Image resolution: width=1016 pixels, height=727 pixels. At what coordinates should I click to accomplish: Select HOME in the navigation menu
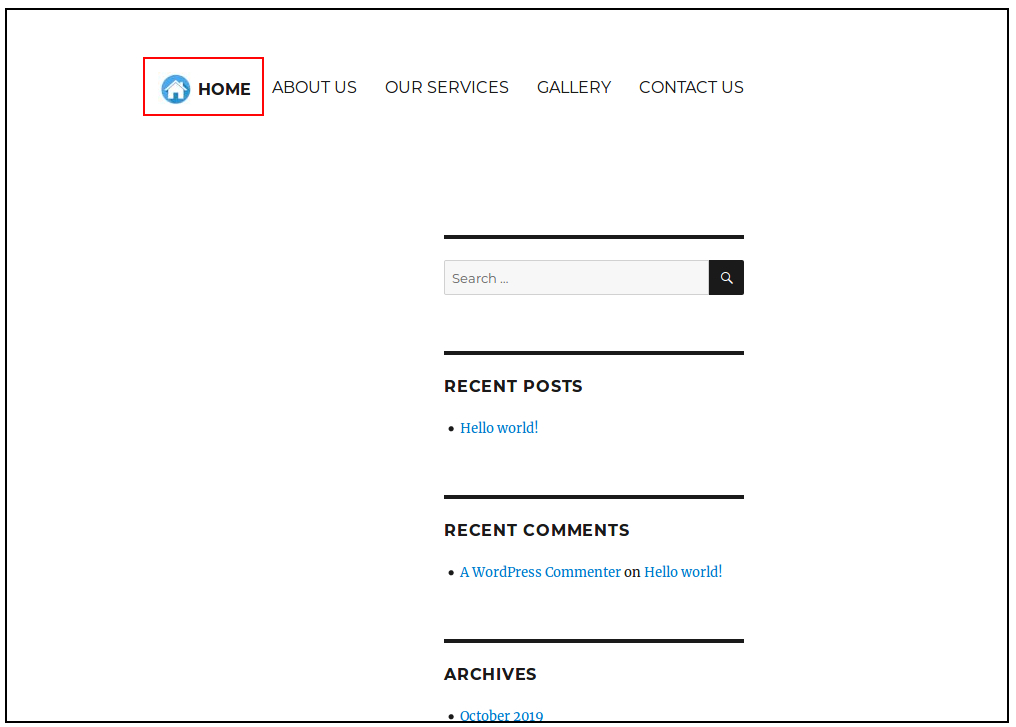(x=224, y=88)
